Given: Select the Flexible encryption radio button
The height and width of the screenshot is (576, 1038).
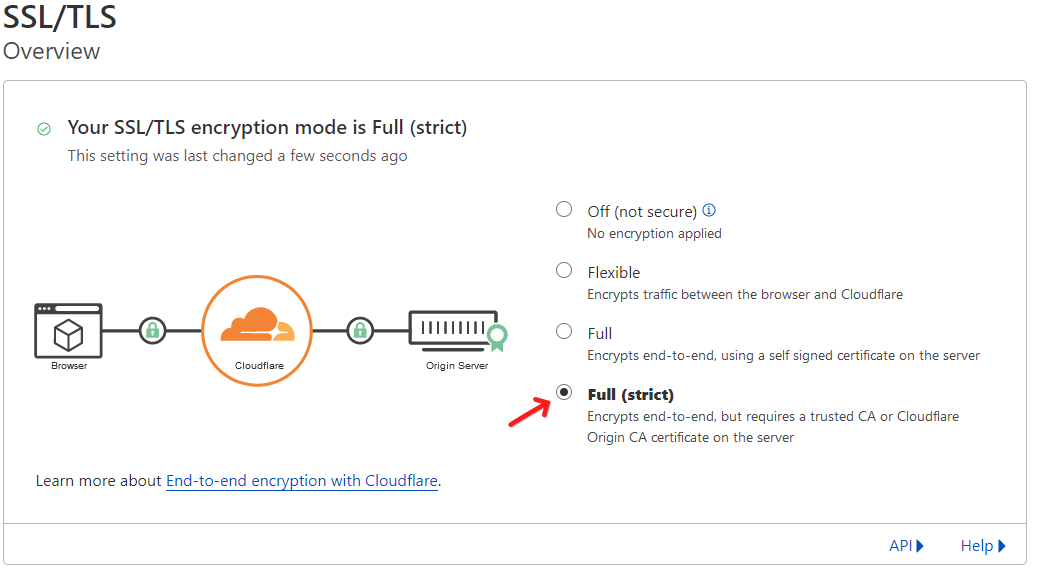Looking at the screenshot, I should 564,270.
